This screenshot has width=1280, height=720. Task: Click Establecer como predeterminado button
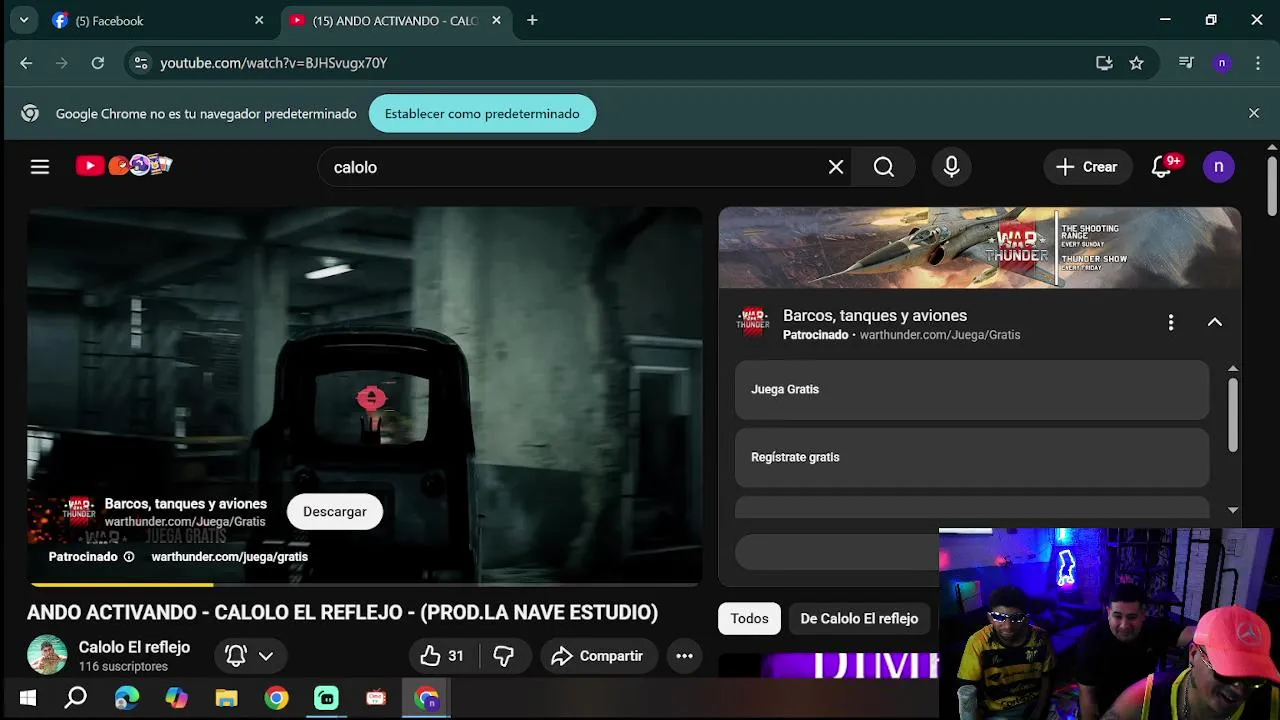[482, 114]
